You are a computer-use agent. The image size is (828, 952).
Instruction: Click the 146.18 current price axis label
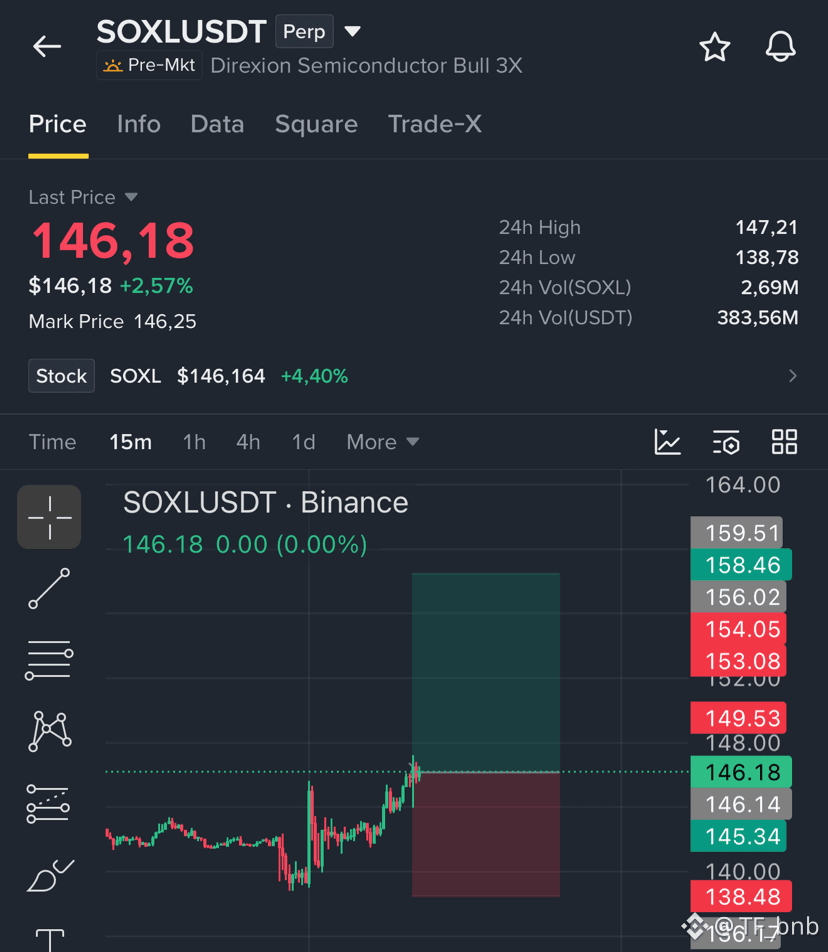click(x=741, y=772)
